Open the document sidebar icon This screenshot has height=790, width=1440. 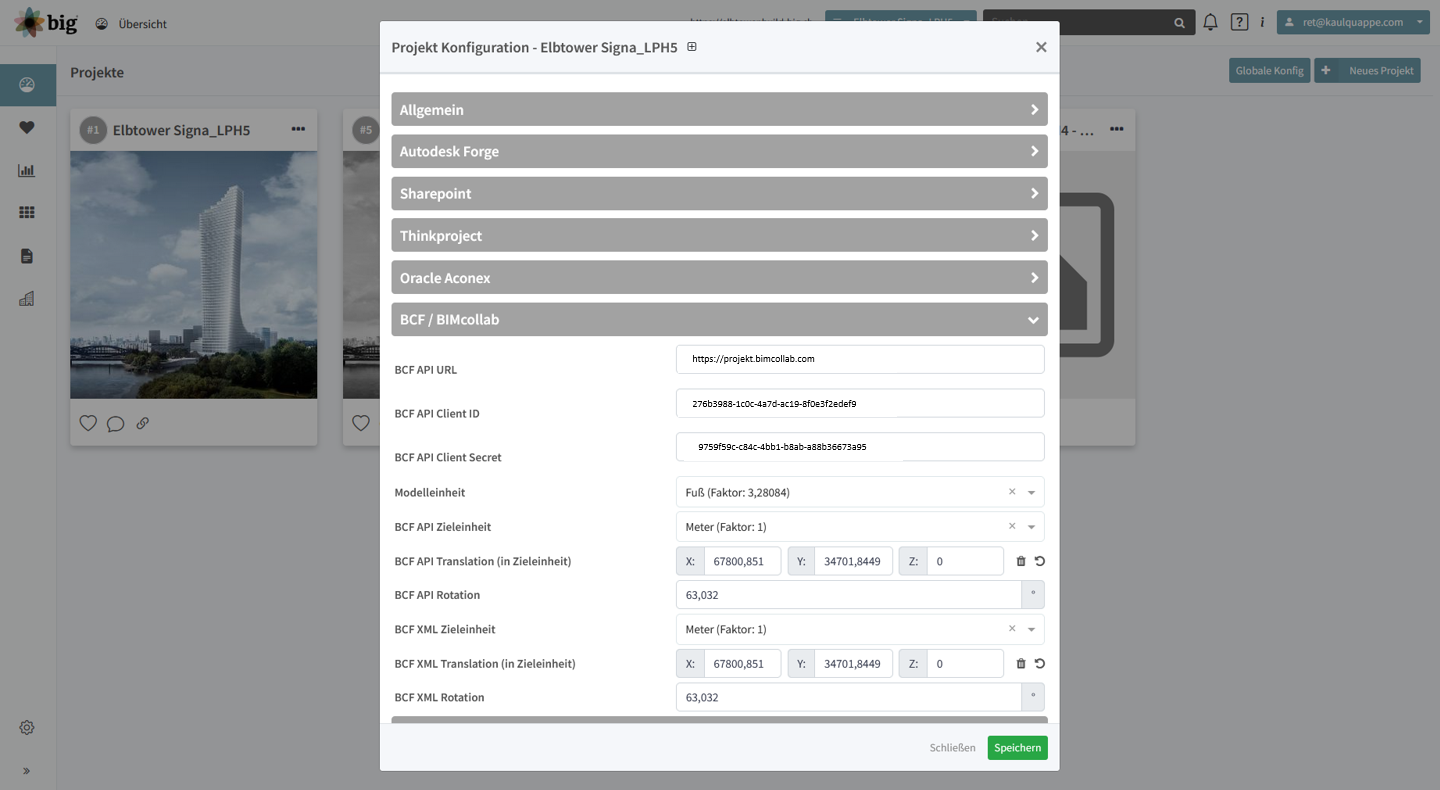pyautogui.click(x=27, y=256)
